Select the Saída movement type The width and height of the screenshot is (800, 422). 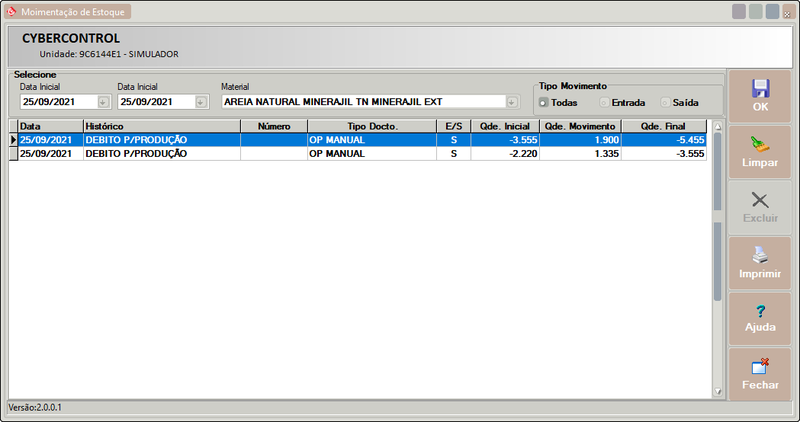665,102
